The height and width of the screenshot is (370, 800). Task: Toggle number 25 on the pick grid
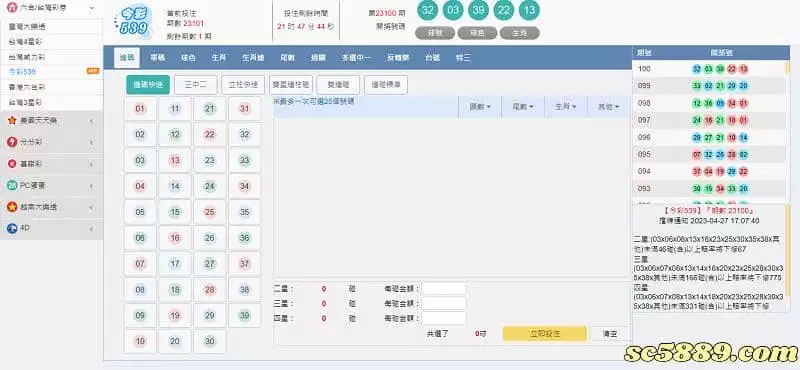point(210,212)
